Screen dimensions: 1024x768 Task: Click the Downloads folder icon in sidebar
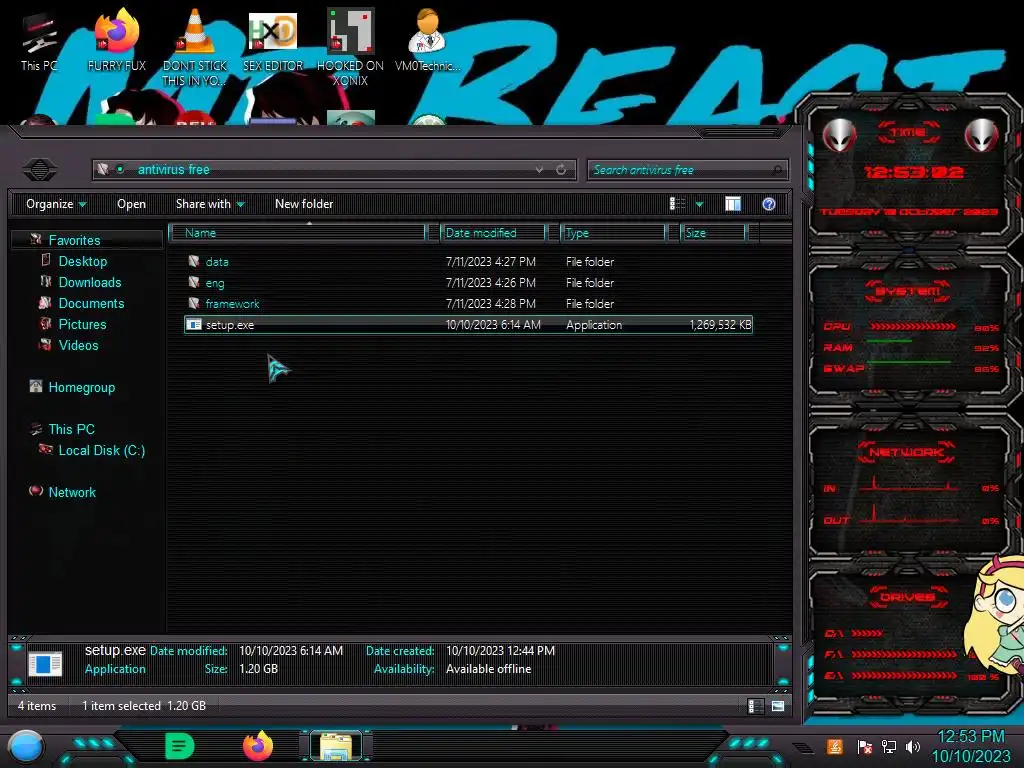46,281
